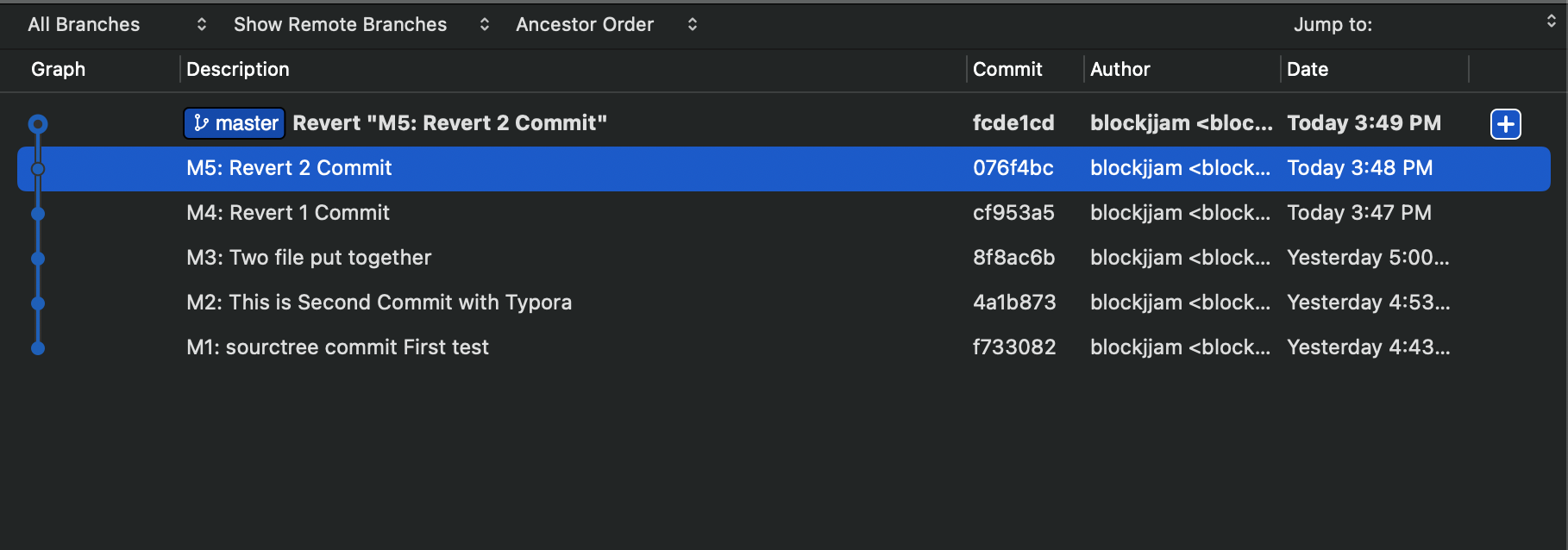This screenshot has height=550, width=1568.
Task: Click the Author column header
Action: click(x=1120, y=69)
